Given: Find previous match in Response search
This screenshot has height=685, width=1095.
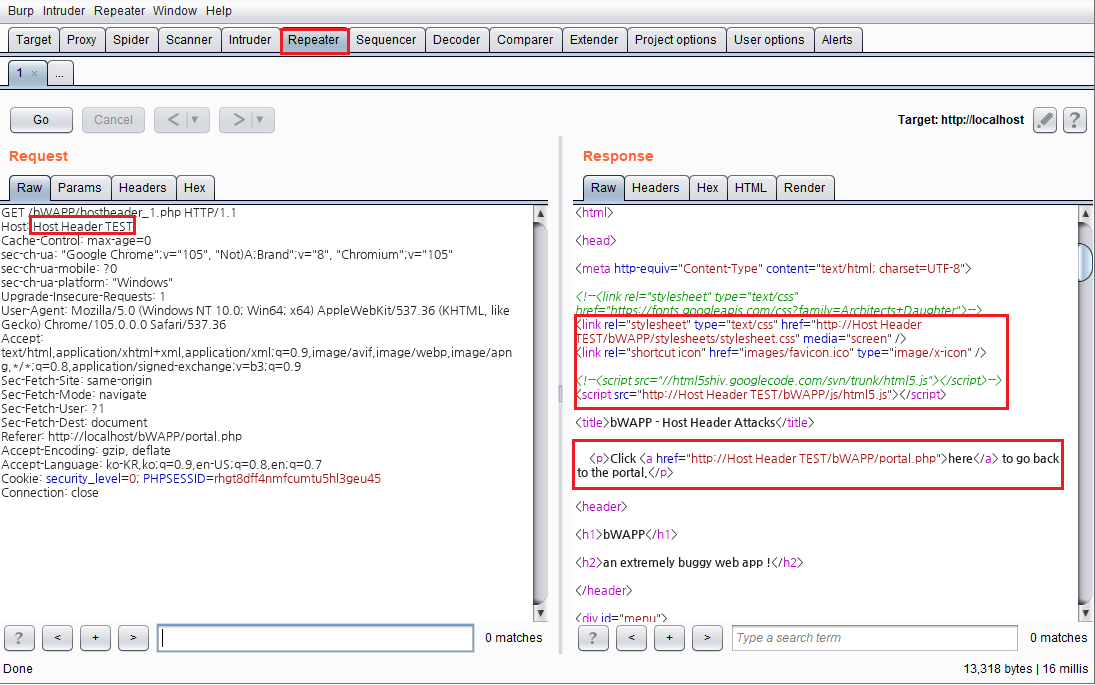Looking at the screenshot, I should tap(631, 638).
